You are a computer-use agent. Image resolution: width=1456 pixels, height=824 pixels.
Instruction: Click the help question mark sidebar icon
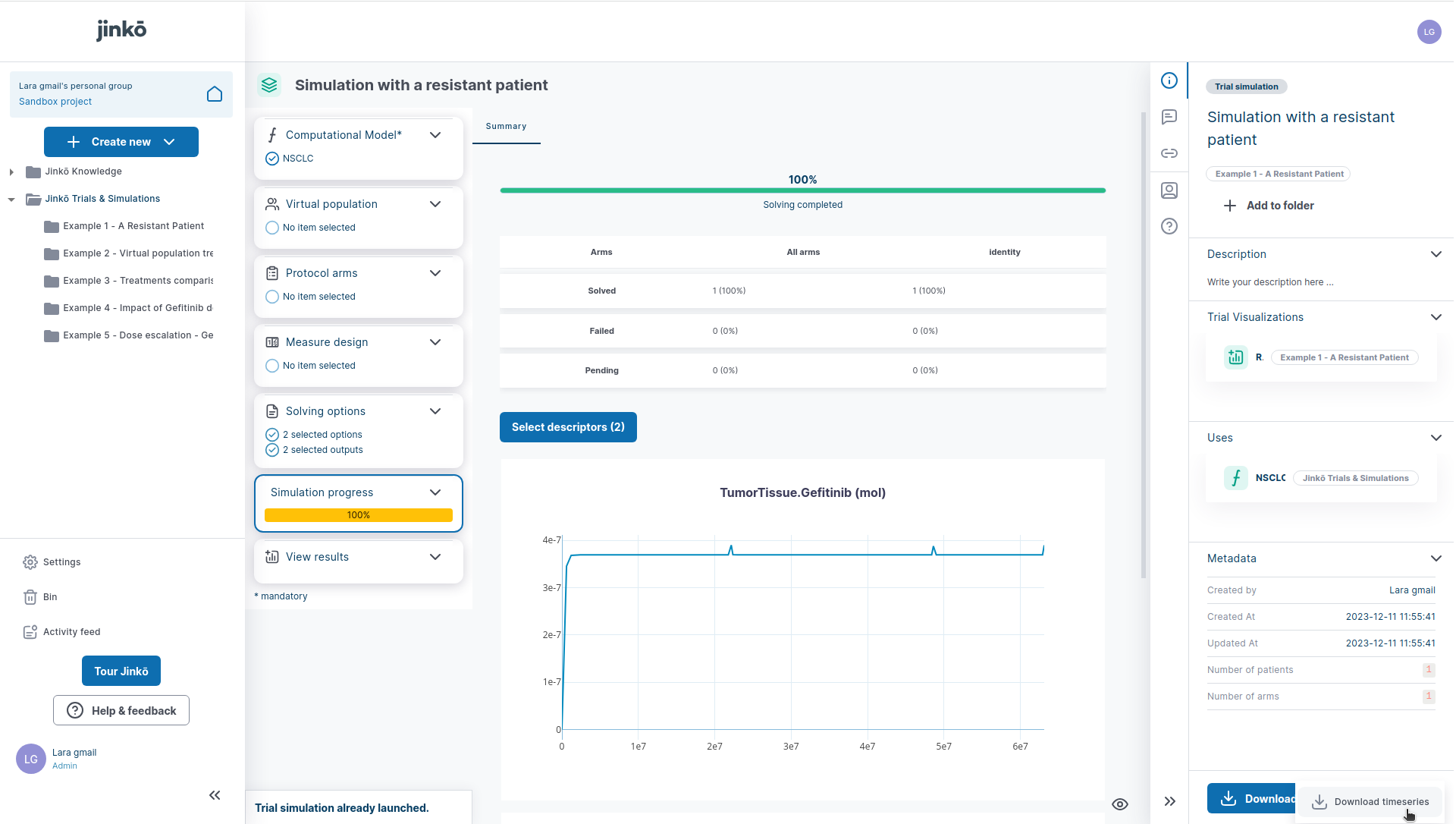pyautogui.click(x=1169, y=226)
